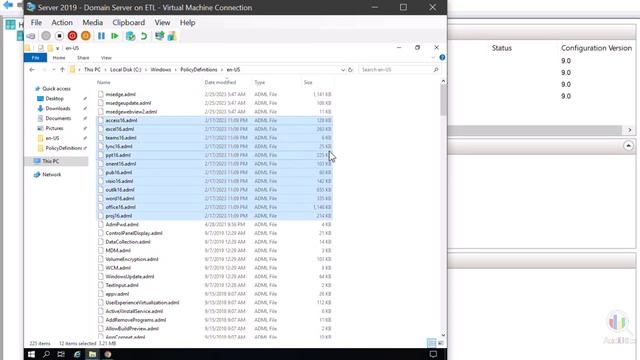Open the Action menu
Screen dimensions: 640x360
(62, 22)
